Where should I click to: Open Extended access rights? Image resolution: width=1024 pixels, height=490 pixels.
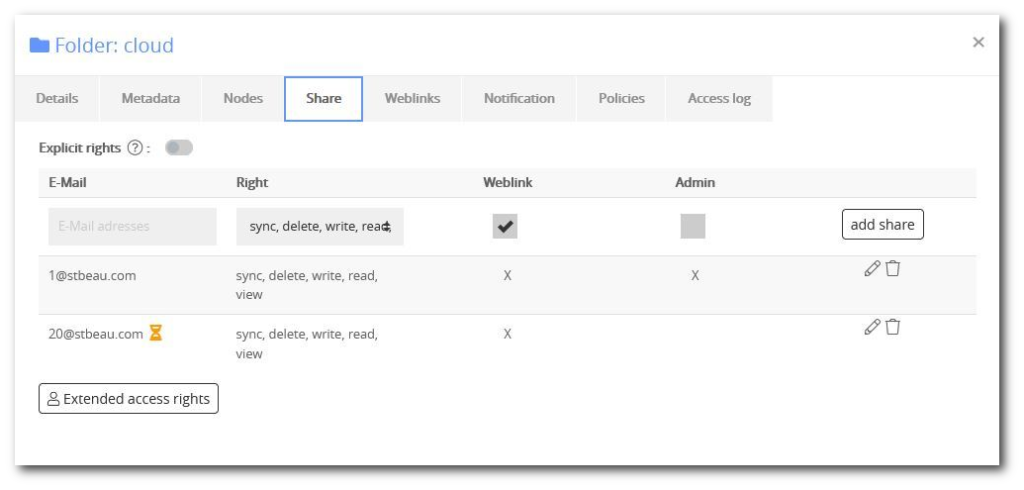129,399
